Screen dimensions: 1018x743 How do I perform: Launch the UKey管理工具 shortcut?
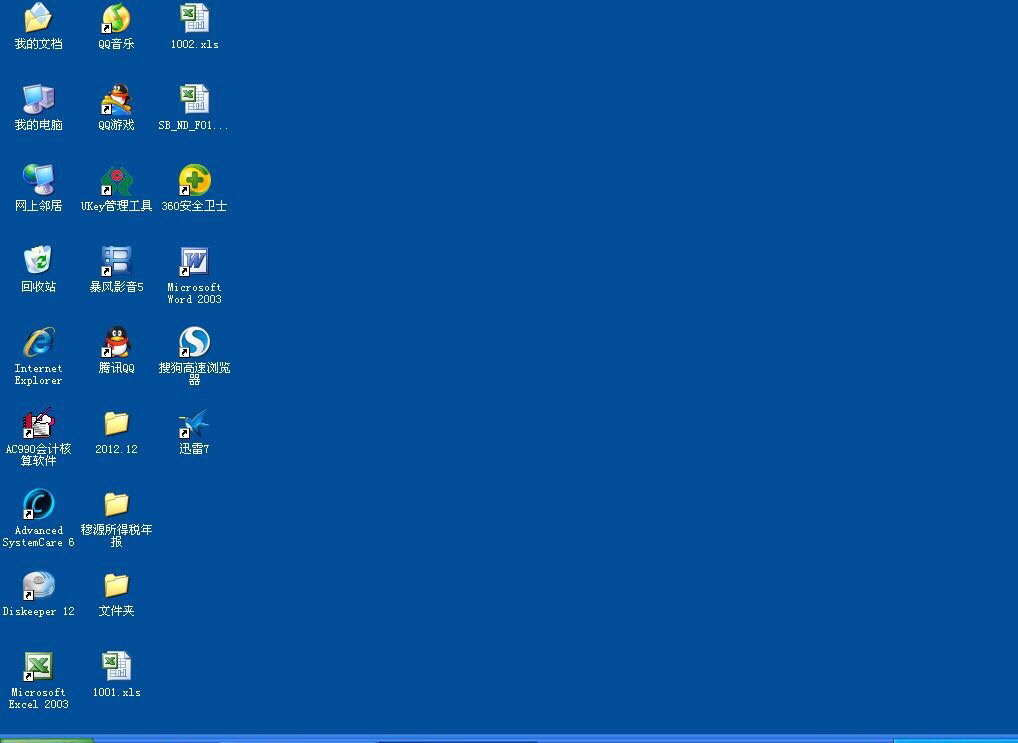(x=116, y=180)
